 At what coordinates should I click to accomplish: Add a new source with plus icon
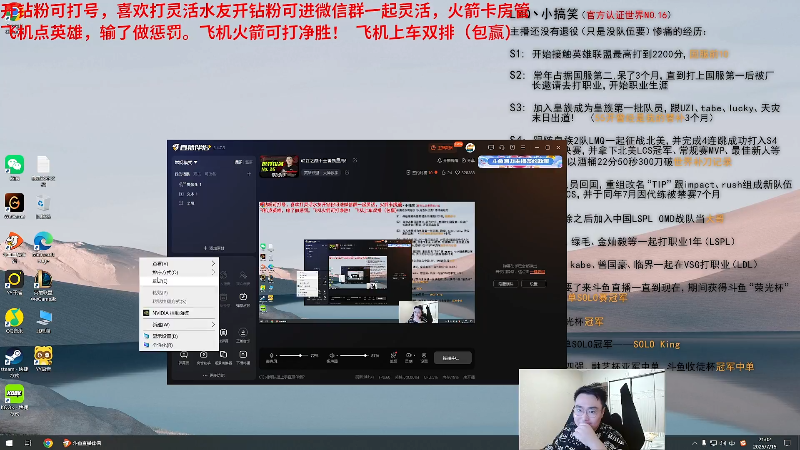tap(249, 174)
